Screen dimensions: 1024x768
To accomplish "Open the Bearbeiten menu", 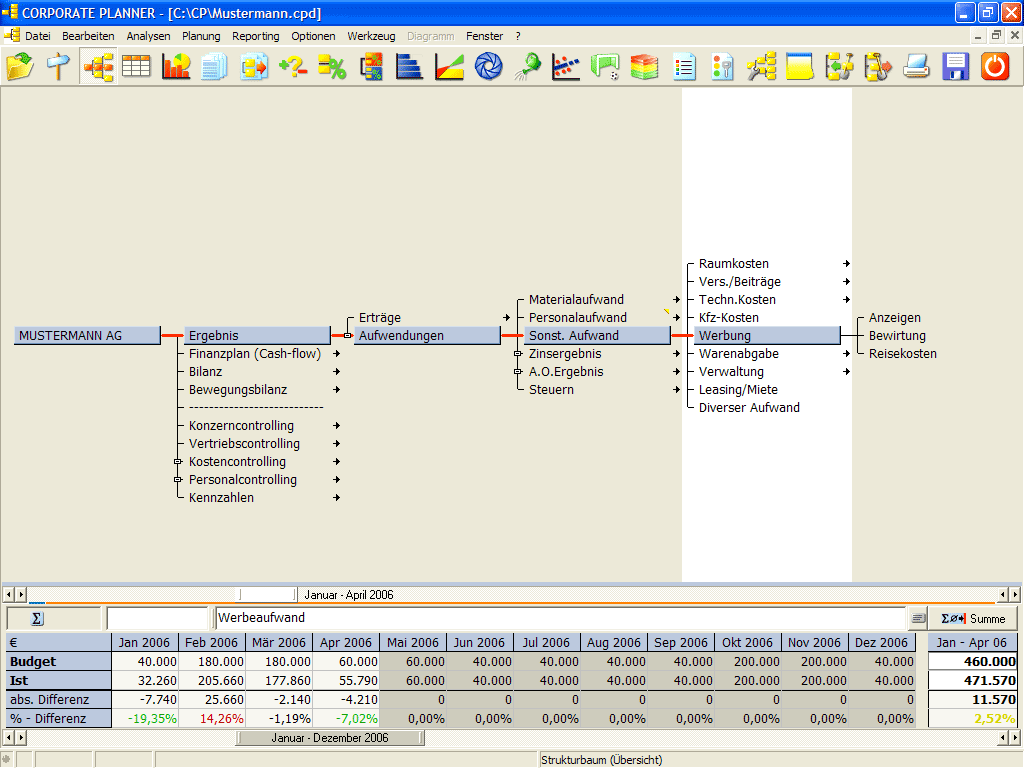I will [x=88, y=36].
